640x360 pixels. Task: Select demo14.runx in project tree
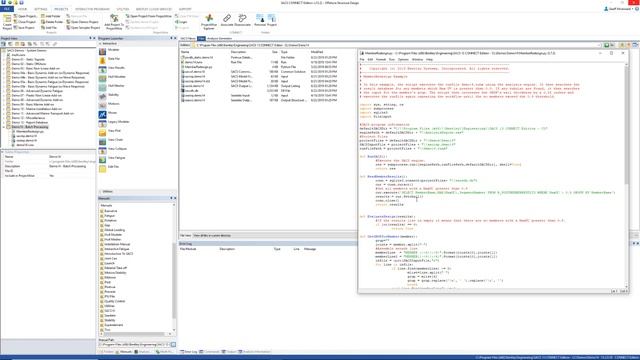pos(25,145)
